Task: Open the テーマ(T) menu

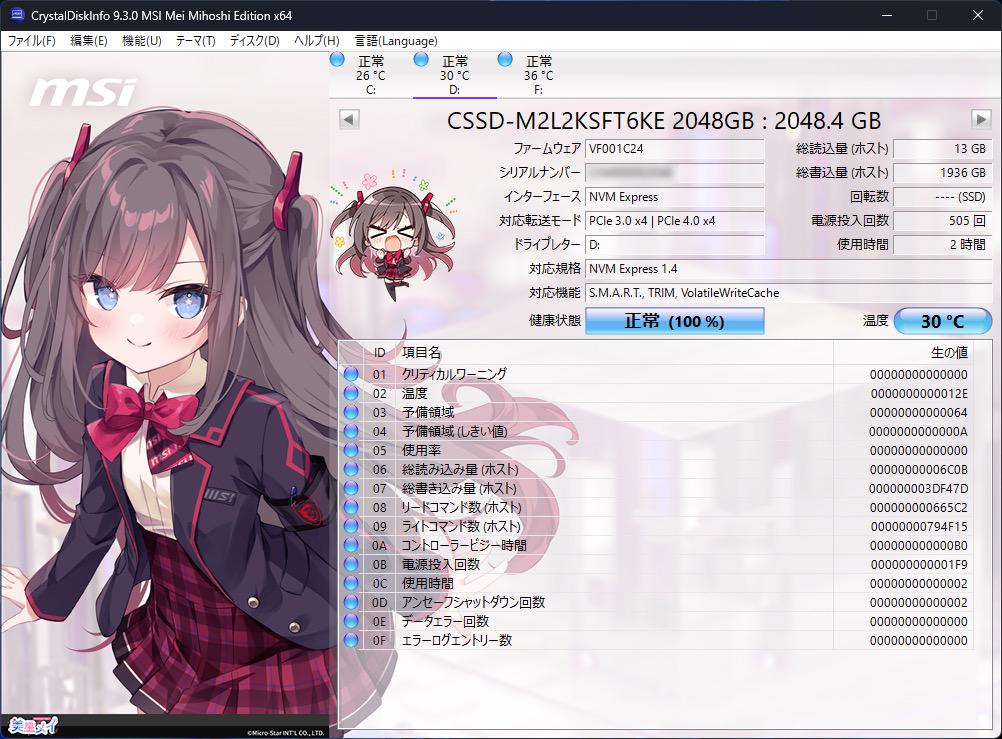Action: [195, 41]
